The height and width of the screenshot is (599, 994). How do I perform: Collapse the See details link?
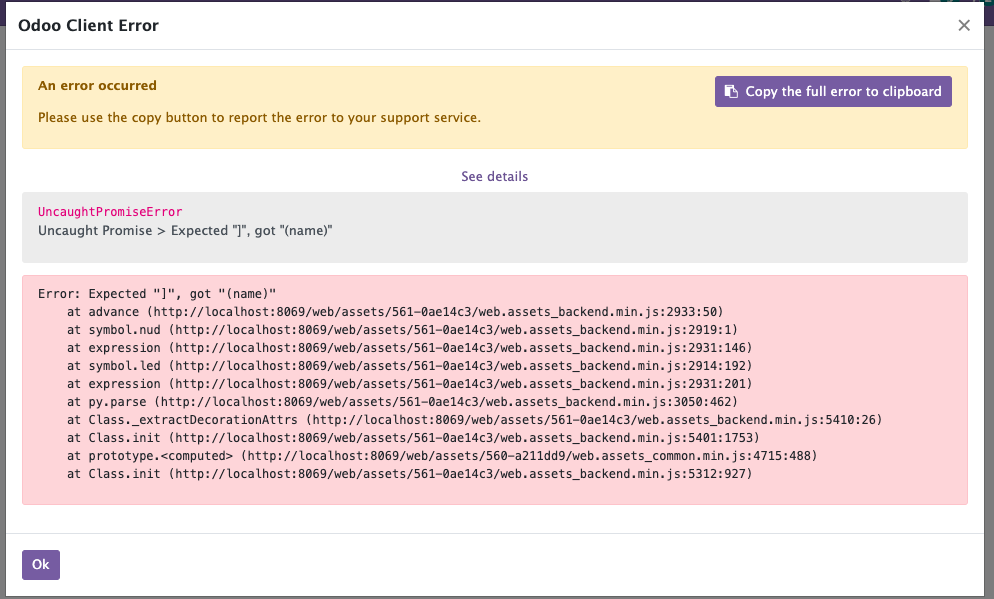coord(494,176)
